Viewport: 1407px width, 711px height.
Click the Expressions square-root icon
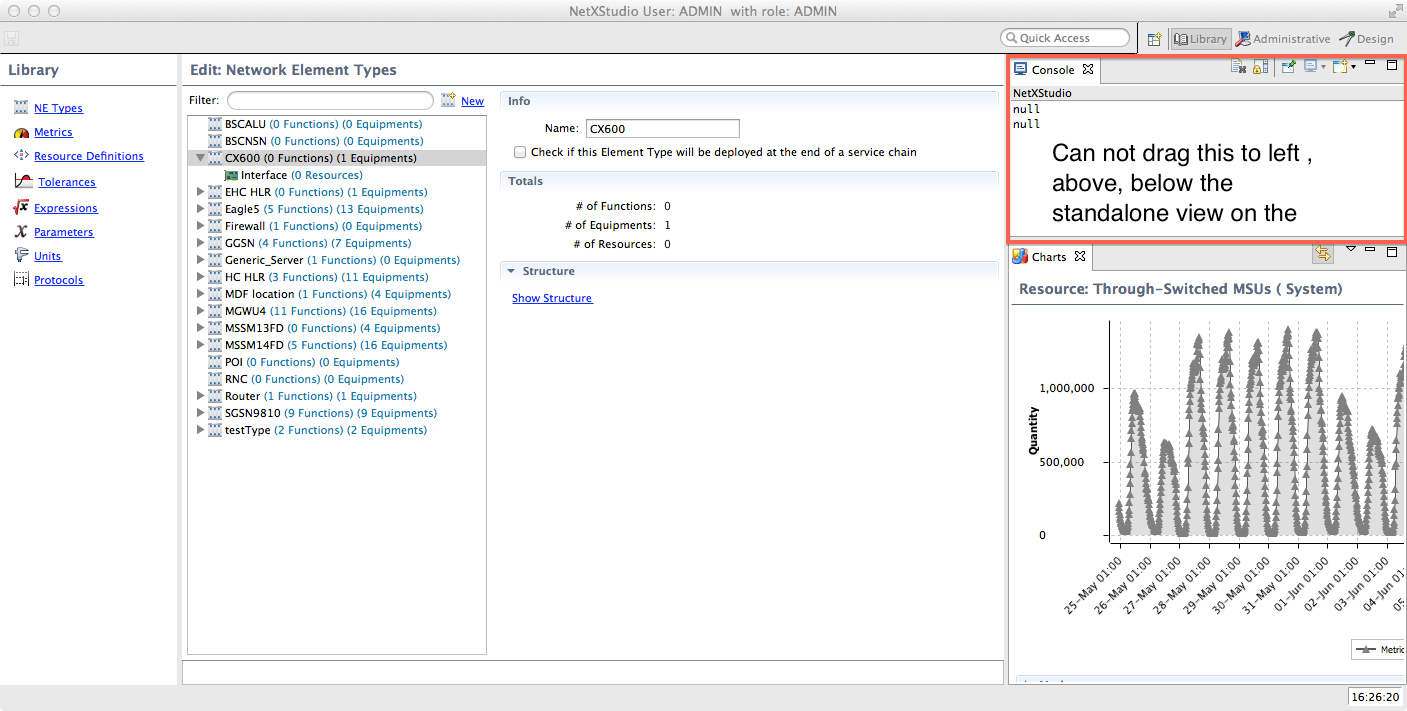click(21, 207)
